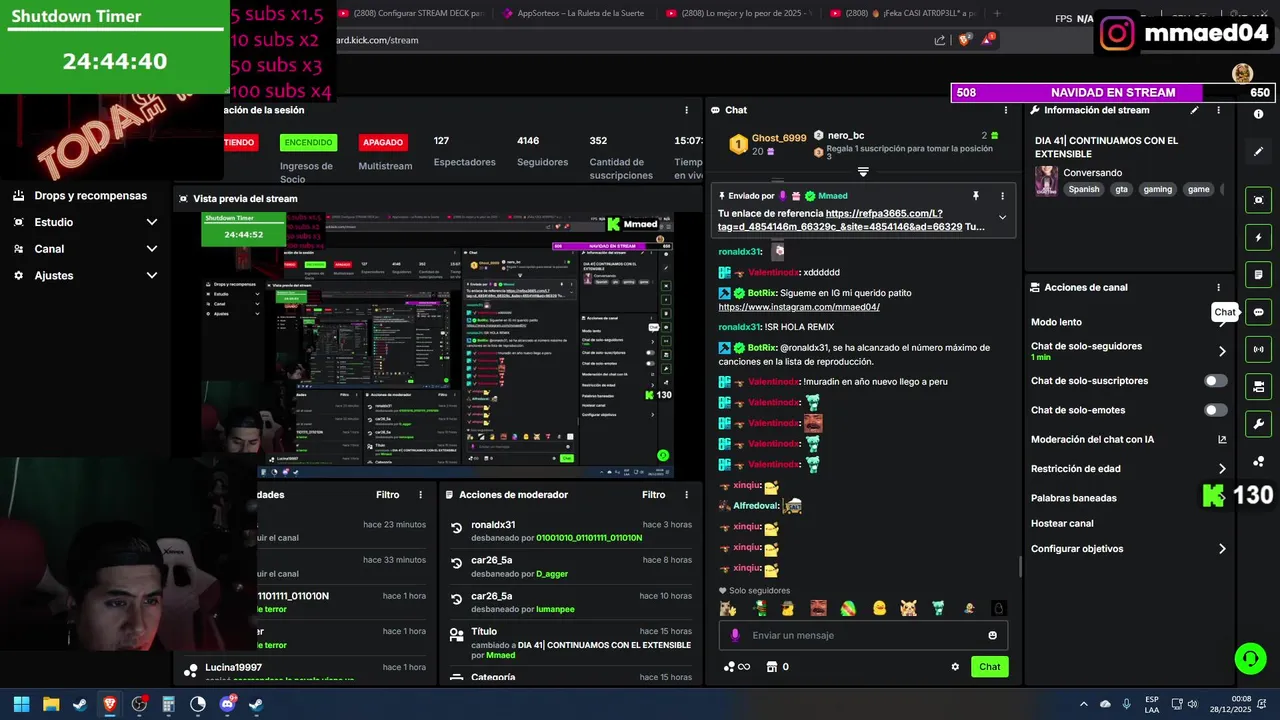Toggle the ENCENDIDO Ingresos de Socio button
Image resolution: width=1280 pixels, height=720 pixels.
tap(308, 142)
